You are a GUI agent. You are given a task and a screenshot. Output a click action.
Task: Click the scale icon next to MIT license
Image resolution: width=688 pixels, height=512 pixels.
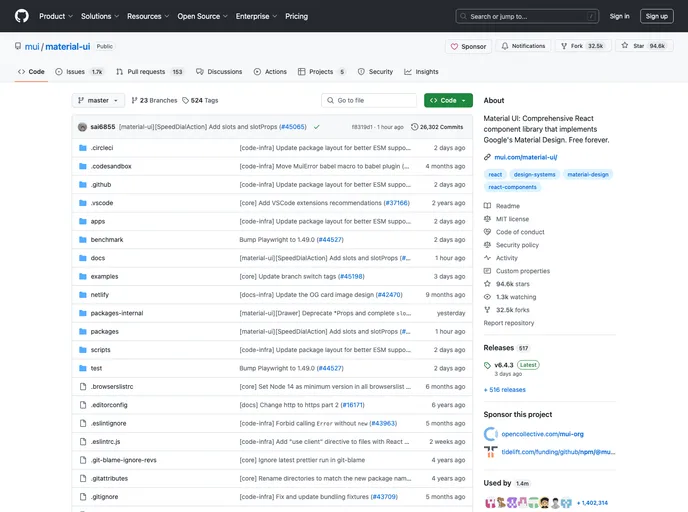pos(487,218)
